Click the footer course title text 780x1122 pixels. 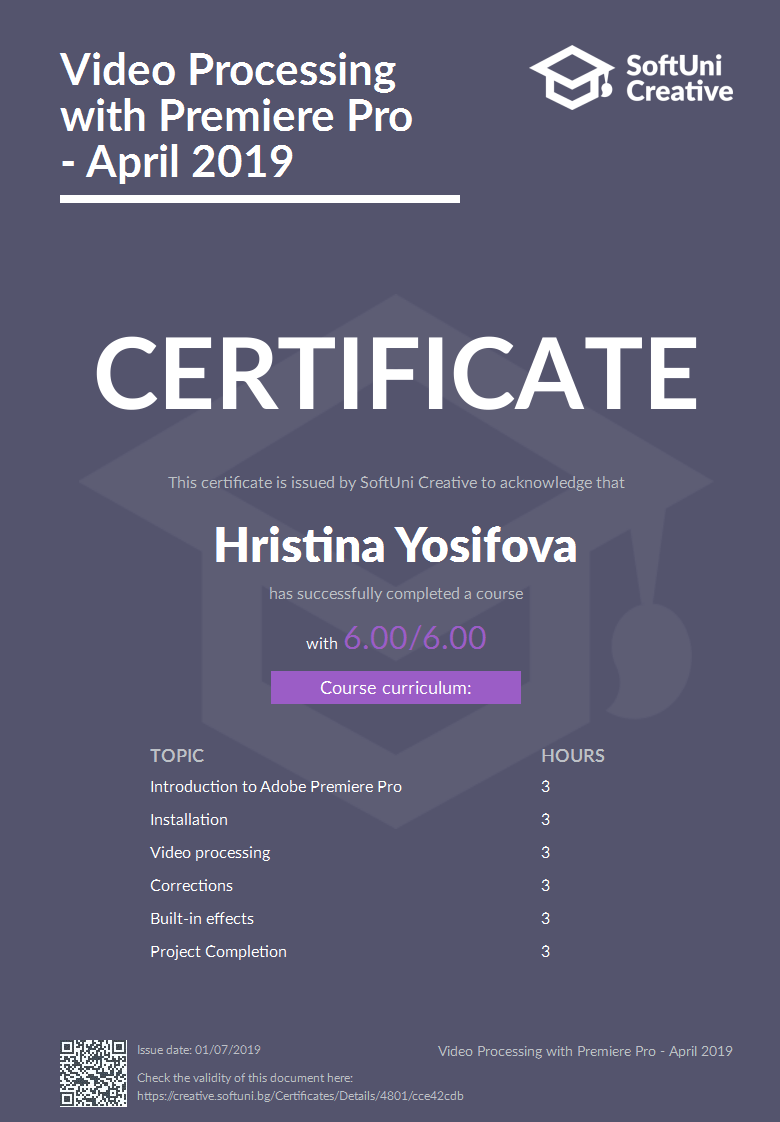pos(585,1051)
